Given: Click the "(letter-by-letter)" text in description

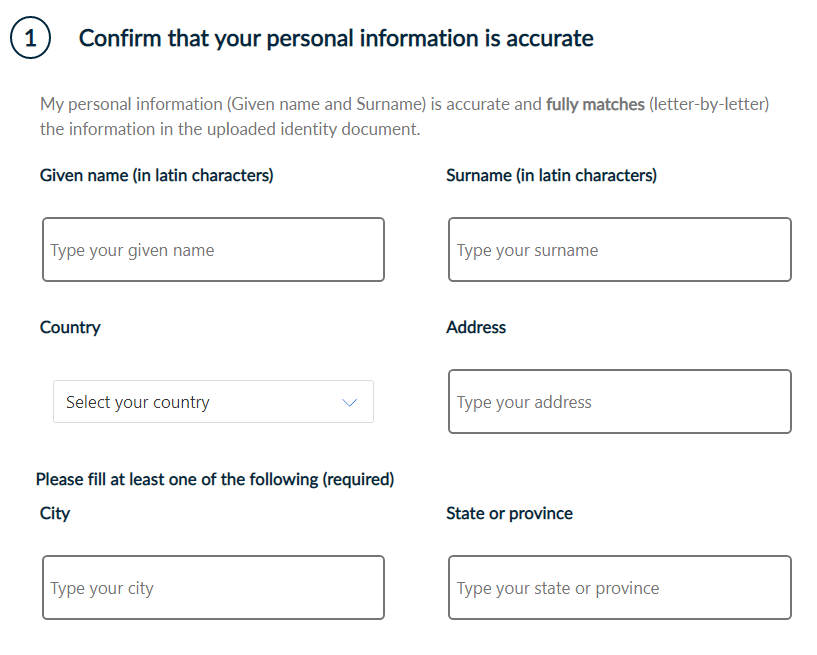Looking at the screenshot, I should coord(709,104).
